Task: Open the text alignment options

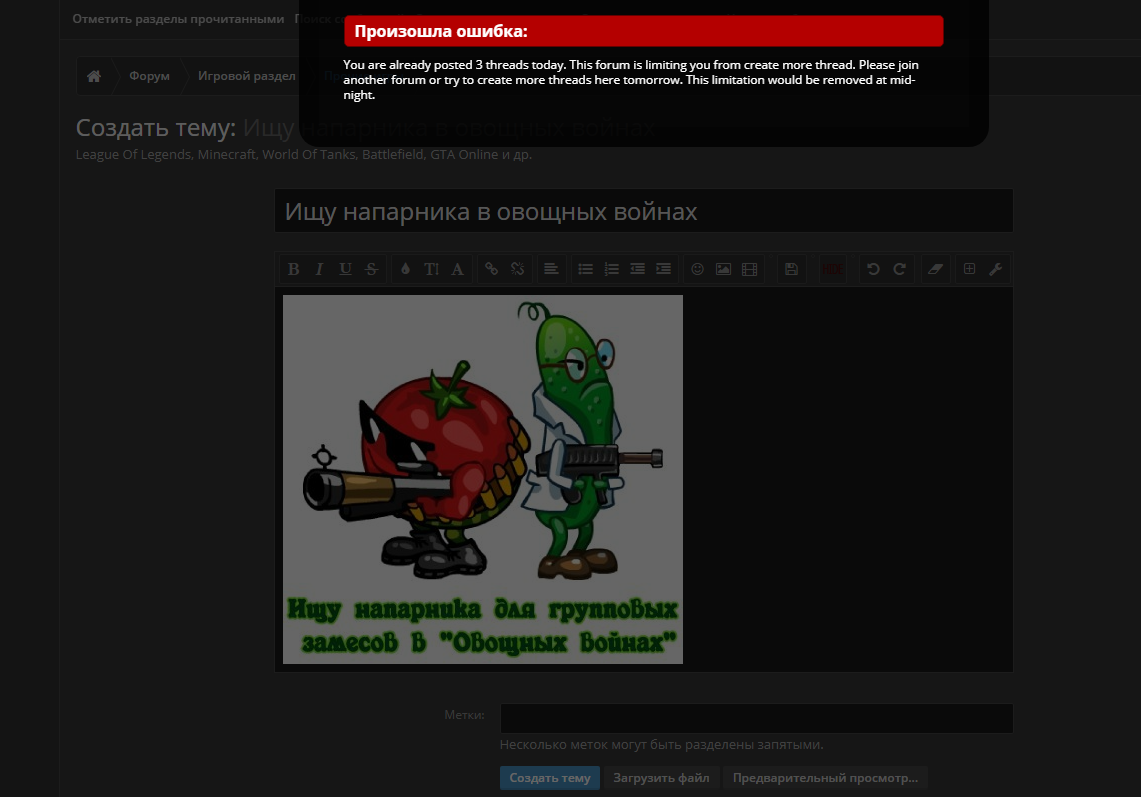Action: click(551, 269)
